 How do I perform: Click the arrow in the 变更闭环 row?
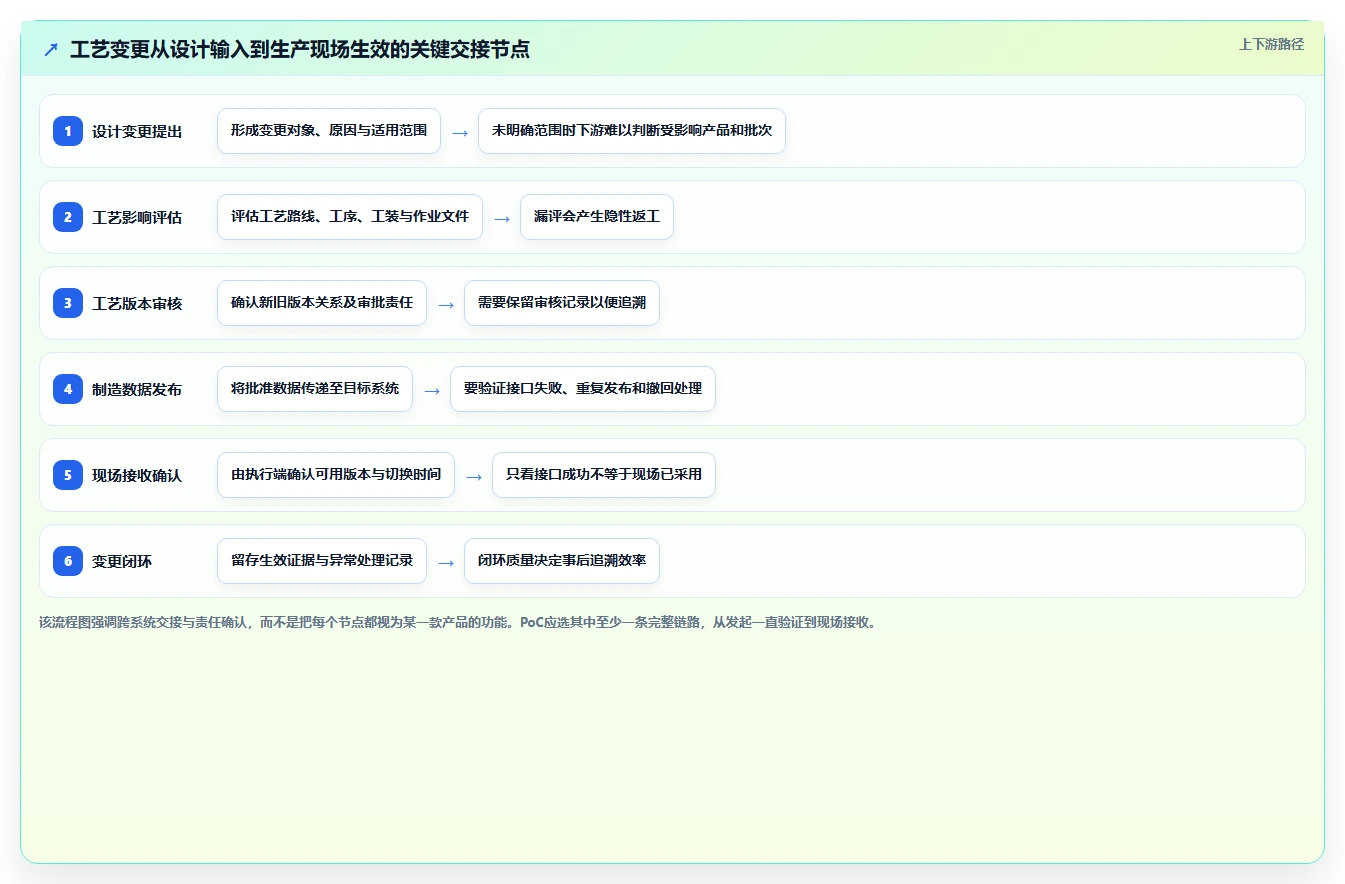446,562
